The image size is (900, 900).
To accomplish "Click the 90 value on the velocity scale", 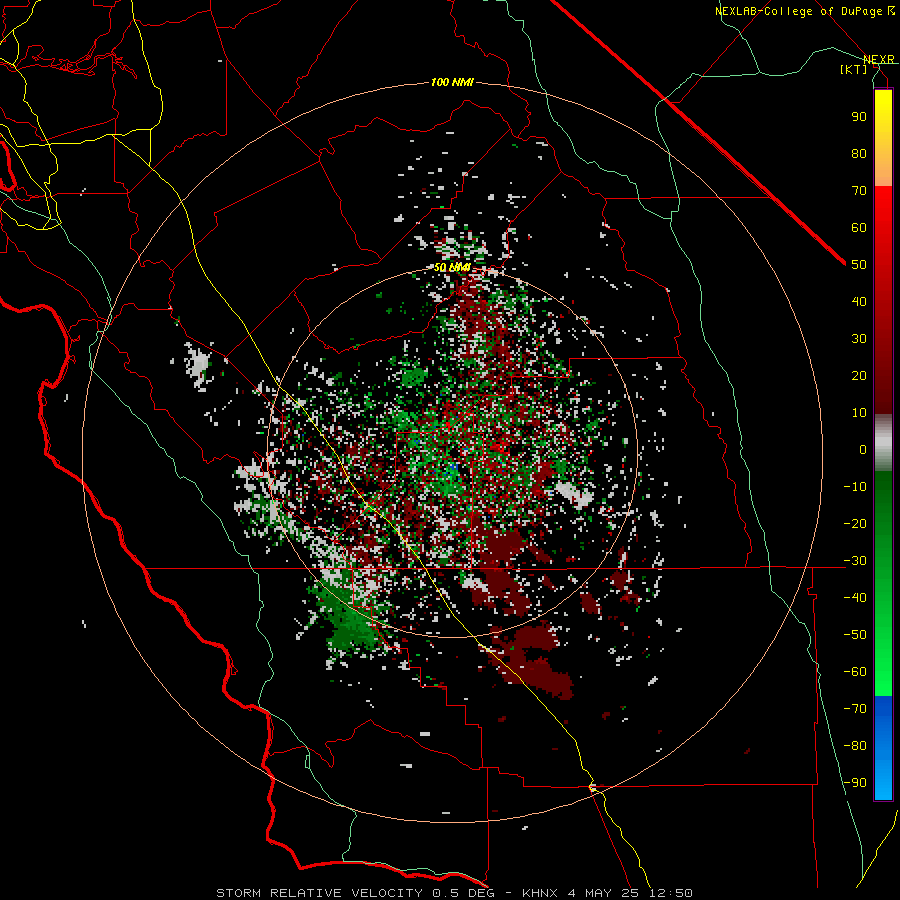I will coord(859,117).
